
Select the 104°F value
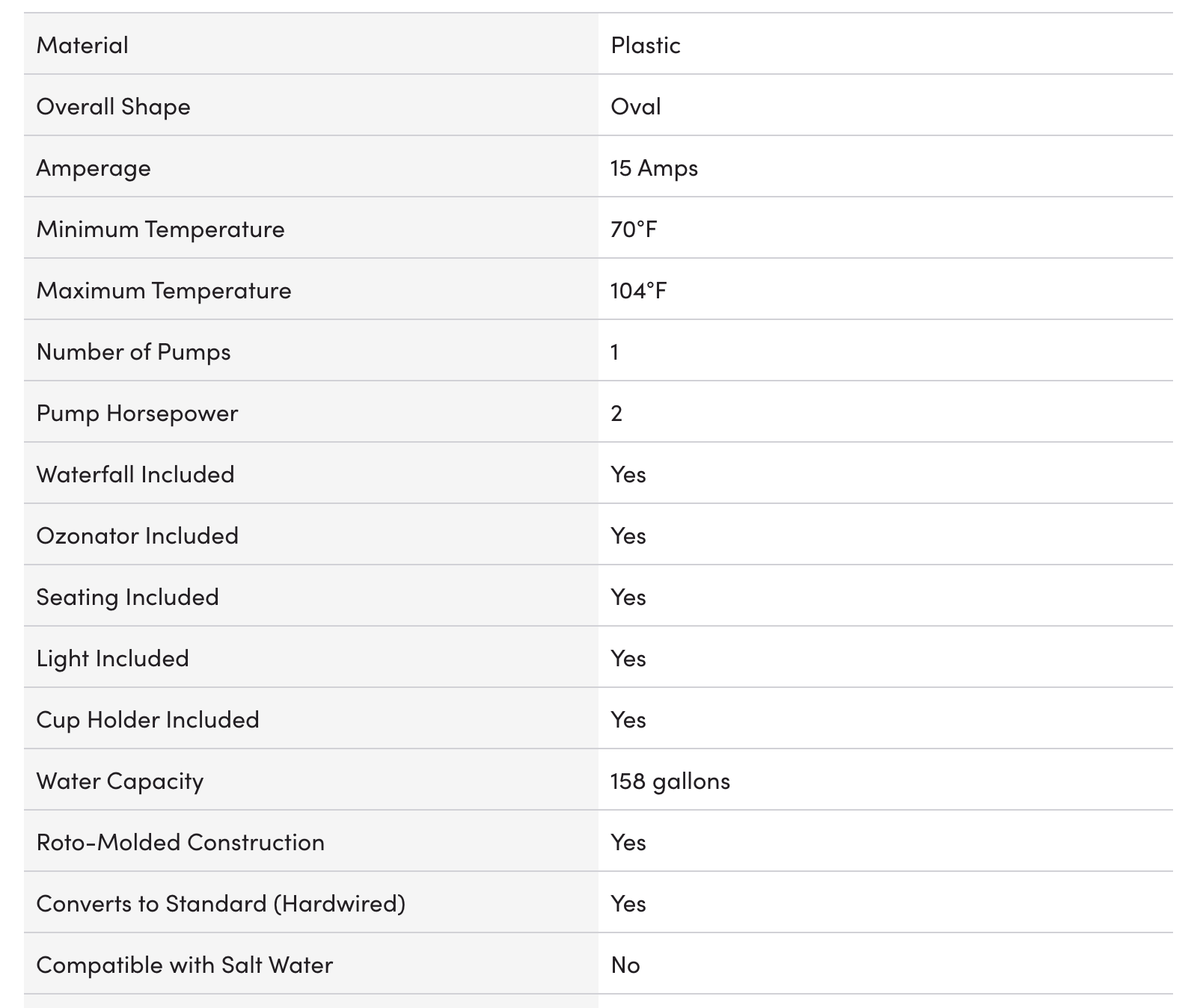638,290
